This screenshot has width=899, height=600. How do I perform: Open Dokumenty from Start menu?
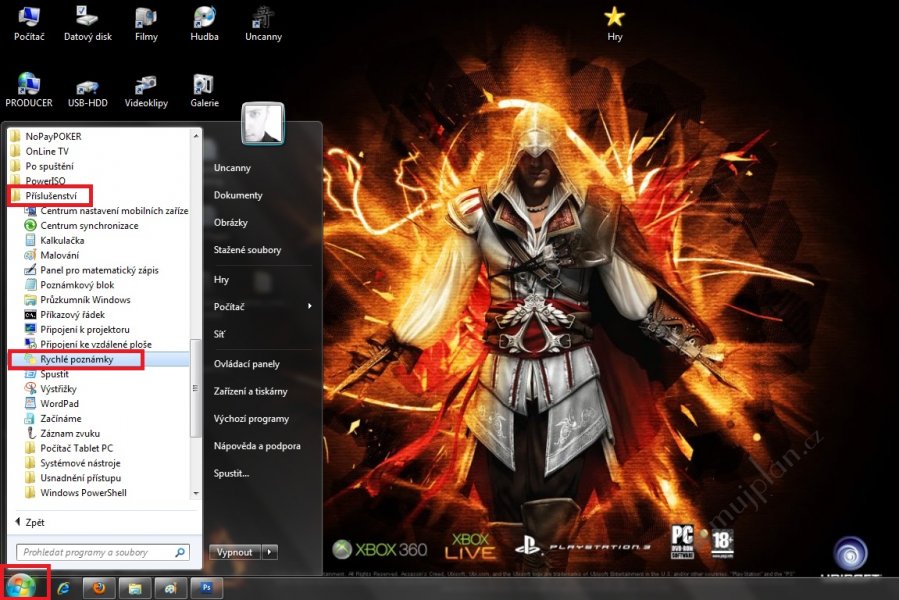(238, 196)
